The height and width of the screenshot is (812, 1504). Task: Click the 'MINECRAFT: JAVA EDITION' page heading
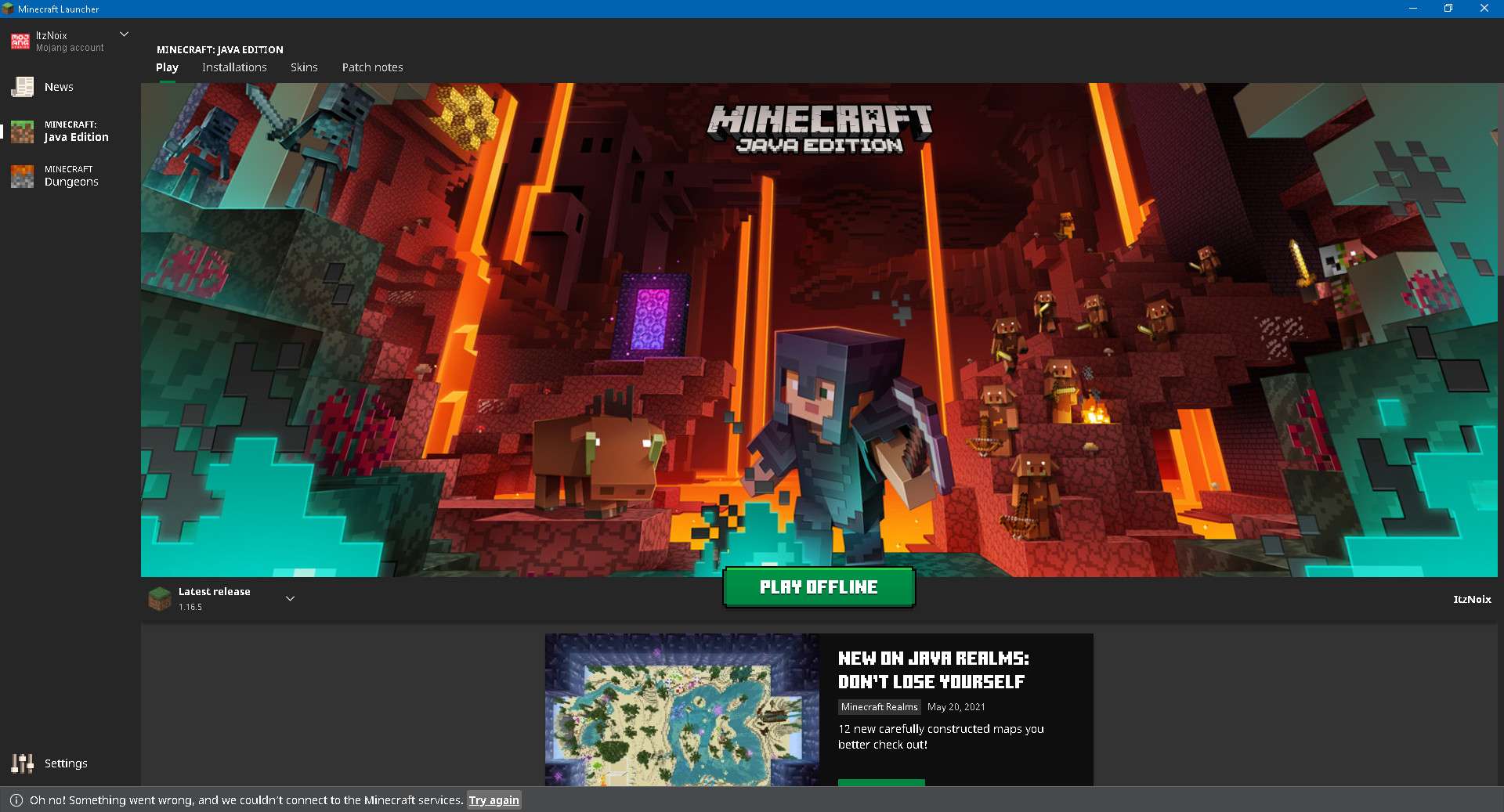[x=220, y=49]
